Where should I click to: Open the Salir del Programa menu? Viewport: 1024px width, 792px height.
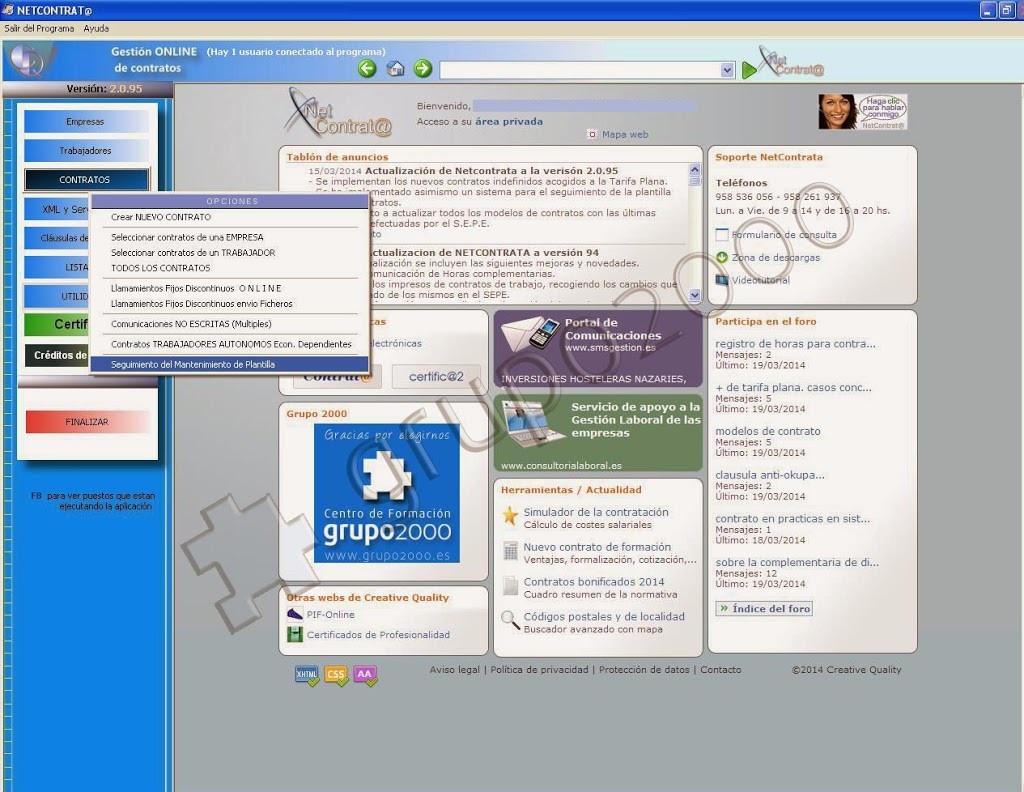[39, 29]
